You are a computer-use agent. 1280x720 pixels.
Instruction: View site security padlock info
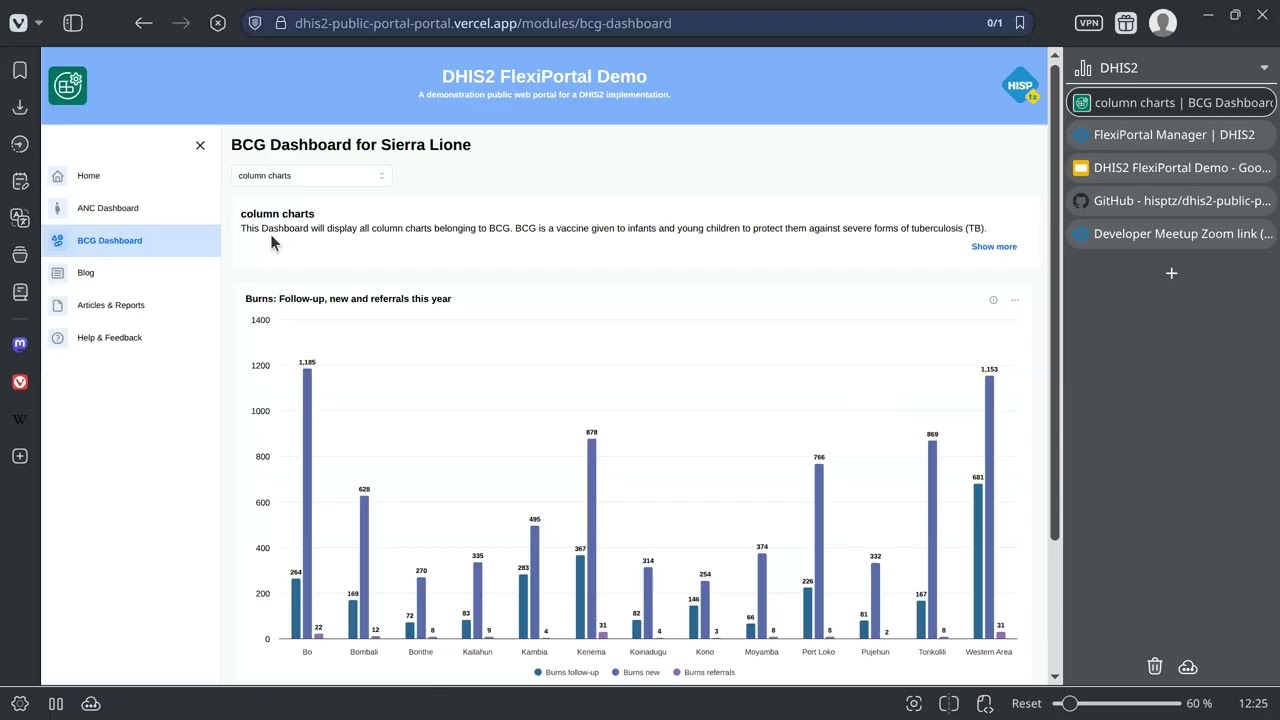(x=280, y=23)
